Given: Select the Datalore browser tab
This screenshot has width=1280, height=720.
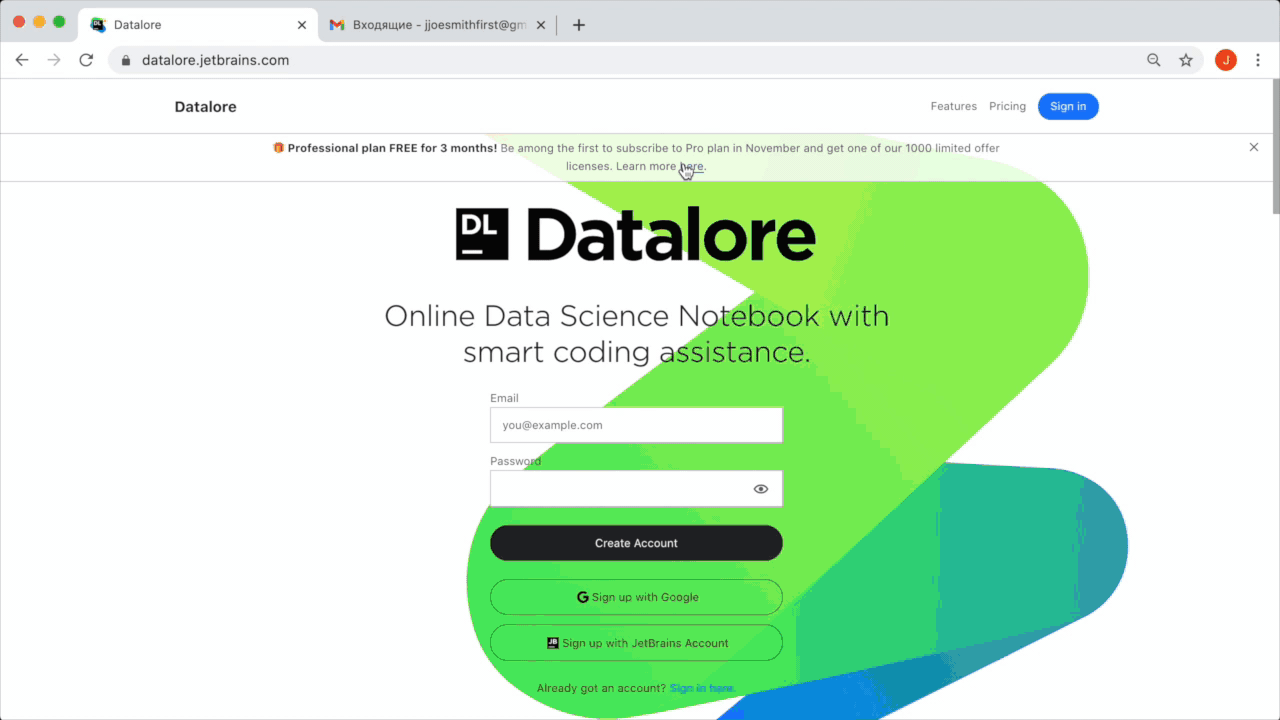Looking at the screenshot, I should pyautogui.click(x=198, y=25).
